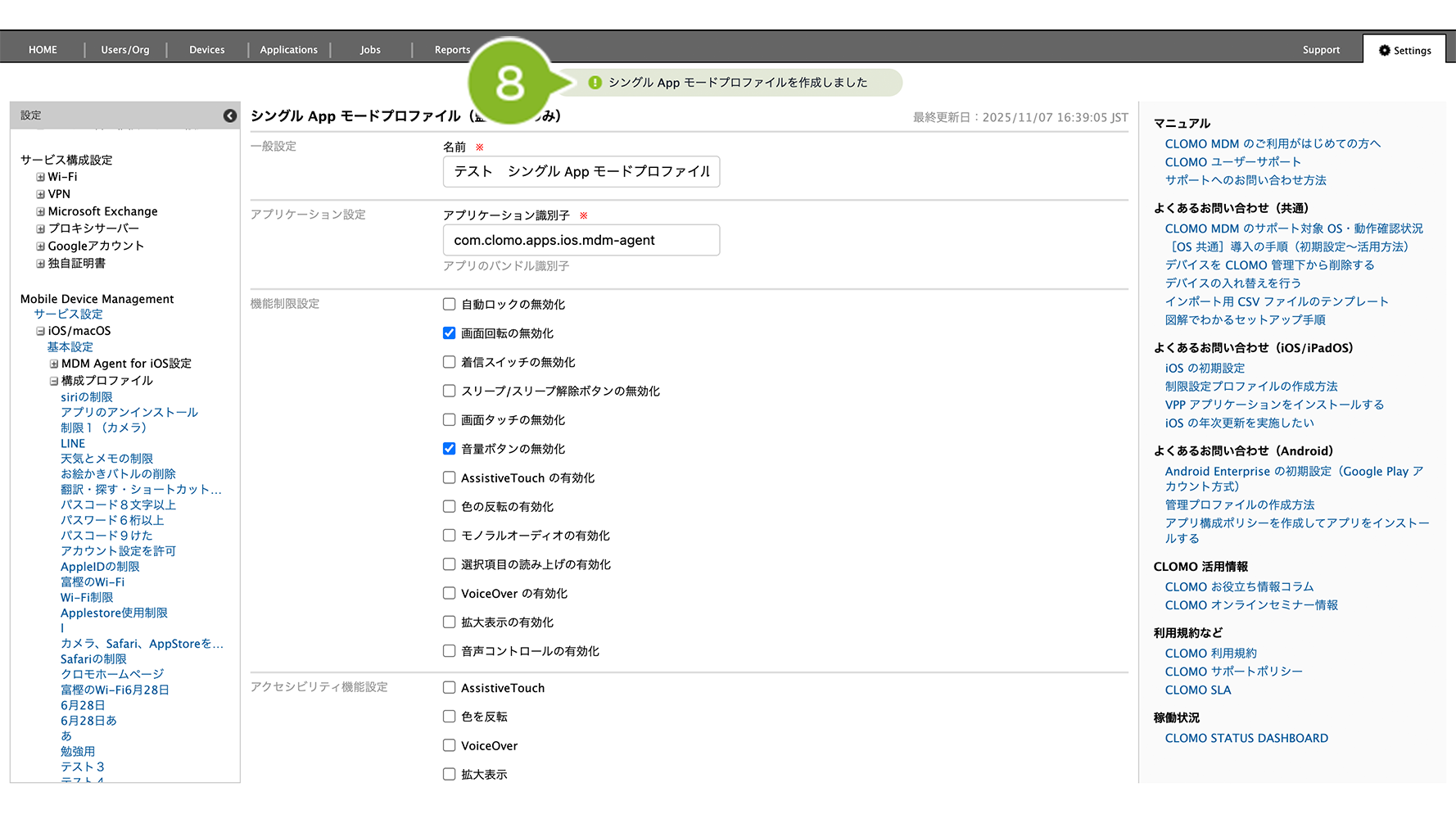
Task: Go to the Reports tab
Action: pos(452,50)
